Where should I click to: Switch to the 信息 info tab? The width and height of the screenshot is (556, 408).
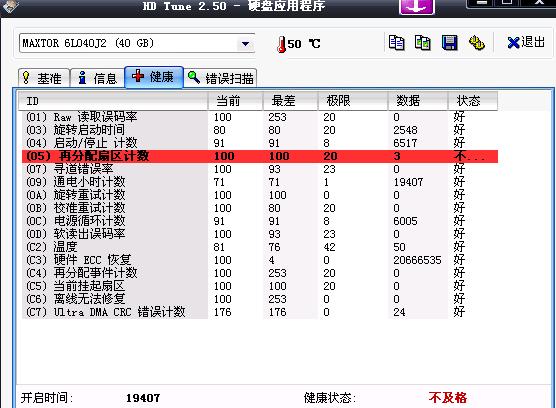tap(98, 78)
